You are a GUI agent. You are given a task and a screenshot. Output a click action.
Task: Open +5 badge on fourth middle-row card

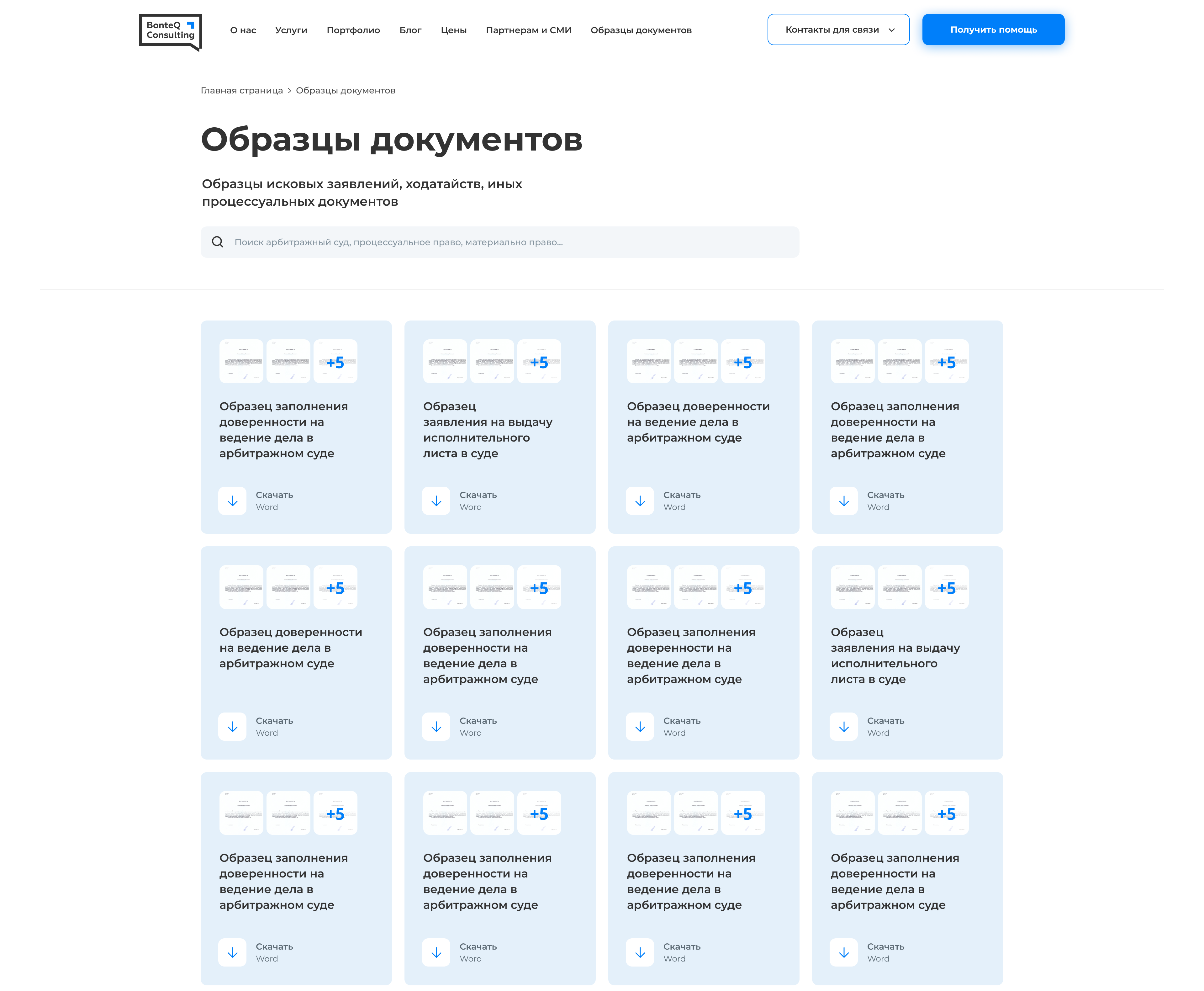click(947, 587)
